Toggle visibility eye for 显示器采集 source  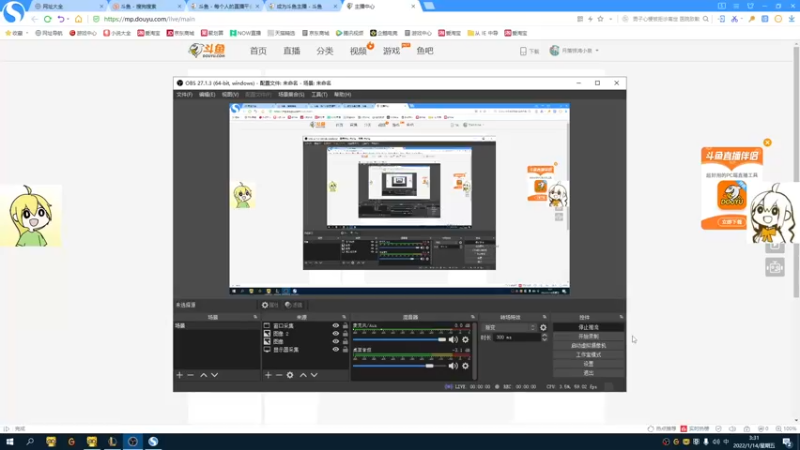click(x=336, y=349)
